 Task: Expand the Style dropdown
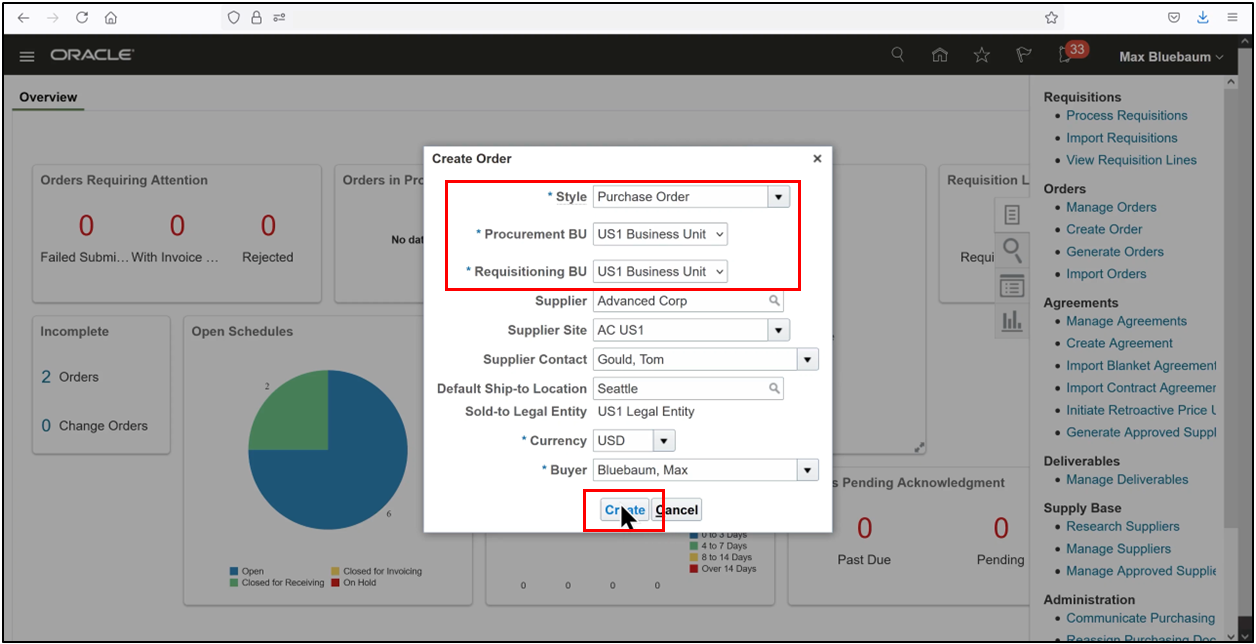(x=777, y=196)
